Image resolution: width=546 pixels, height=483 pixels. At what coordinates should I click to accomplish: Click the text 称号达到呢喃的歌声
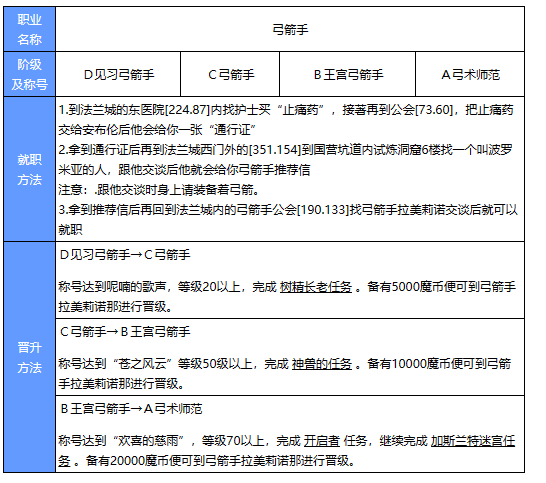click(x=112, y=287)
